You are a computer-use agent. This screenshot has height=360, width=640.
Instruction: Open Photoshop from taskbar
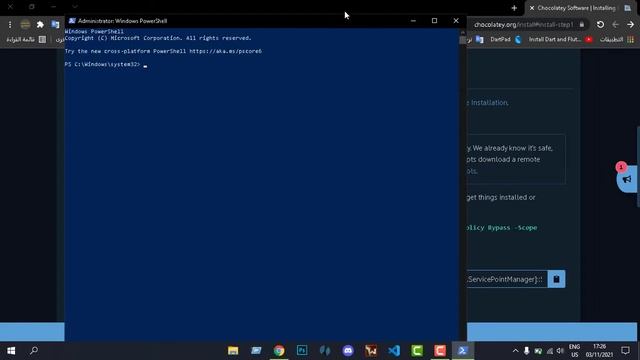click(302, 351)
